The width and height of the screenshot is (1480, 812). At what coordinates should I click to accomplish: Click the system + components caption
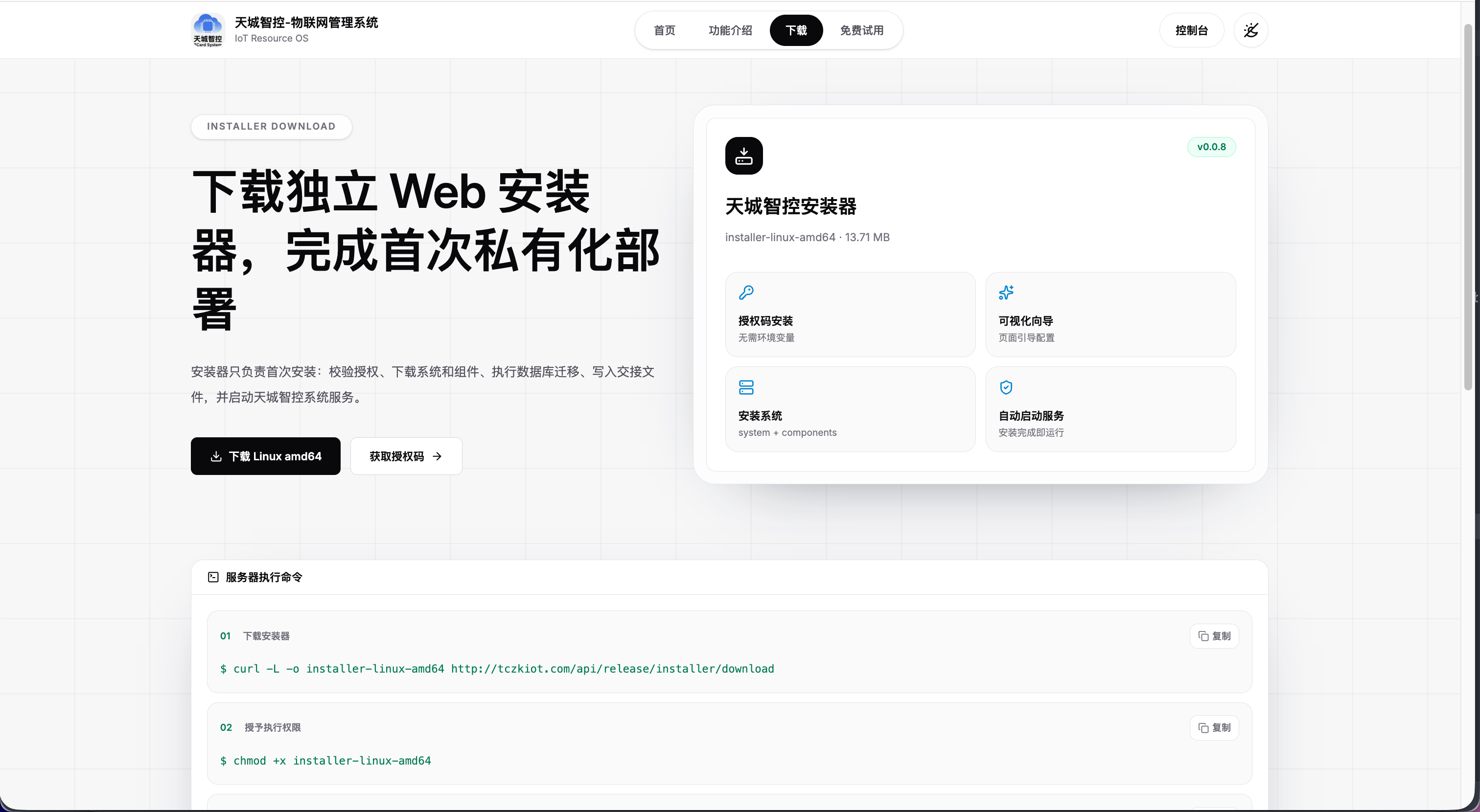coord(787,432)
